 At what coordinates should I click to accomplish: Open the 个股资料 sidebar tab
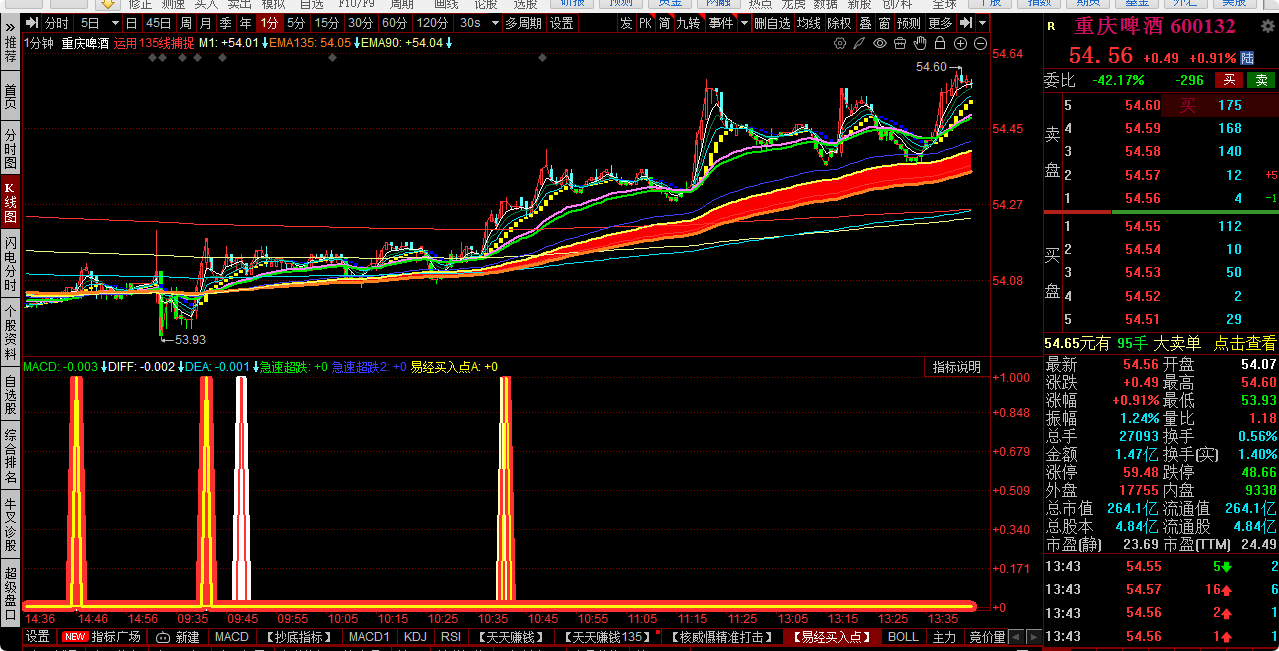coord(10,333)
